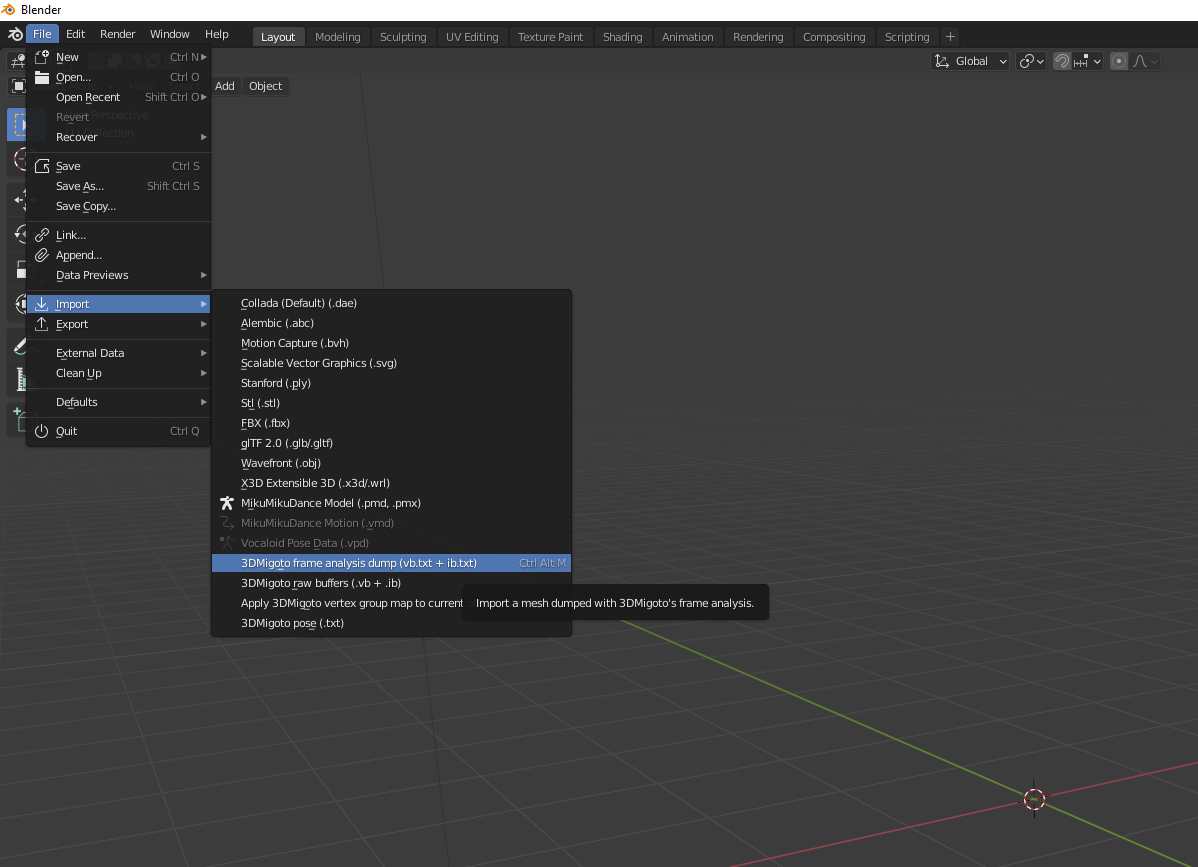The height and width of the screenshot is (867, 1198).
Task: Expand the Open Recent submenu
Action: pyautogui.click(x=118, y=97)
